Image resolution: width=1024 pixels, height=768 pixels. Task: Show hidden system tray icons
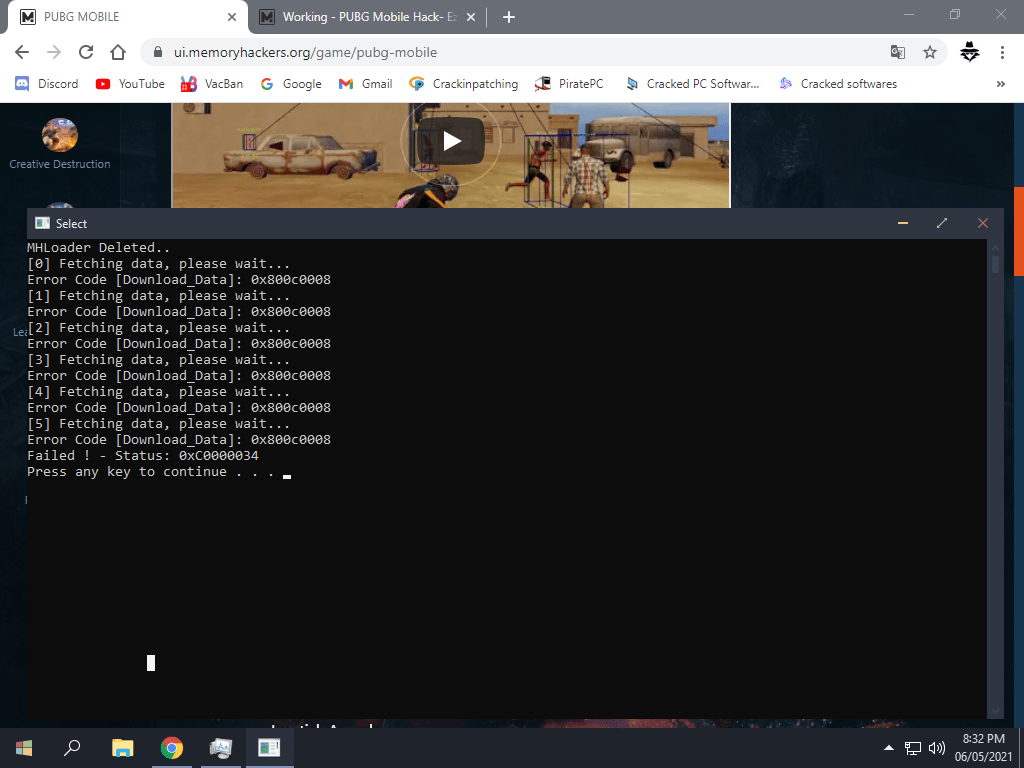click(x=889, y=748)
